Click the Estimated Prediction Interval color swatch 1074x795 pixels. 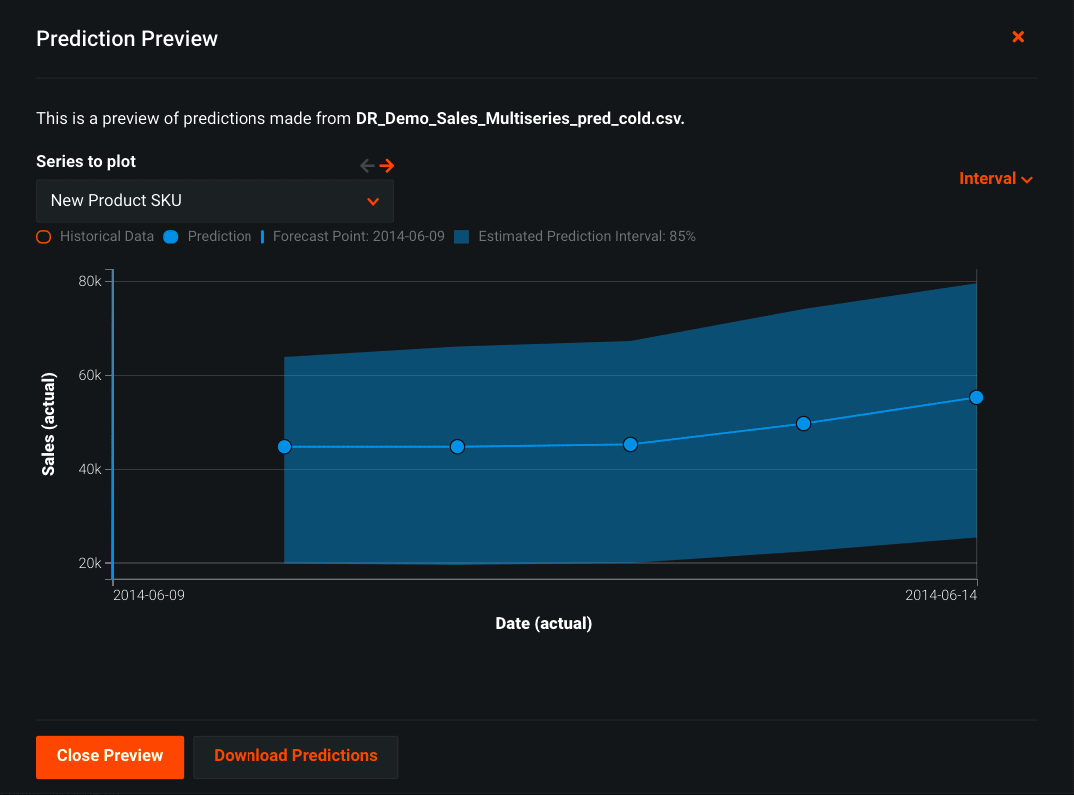tap(461, 237)
